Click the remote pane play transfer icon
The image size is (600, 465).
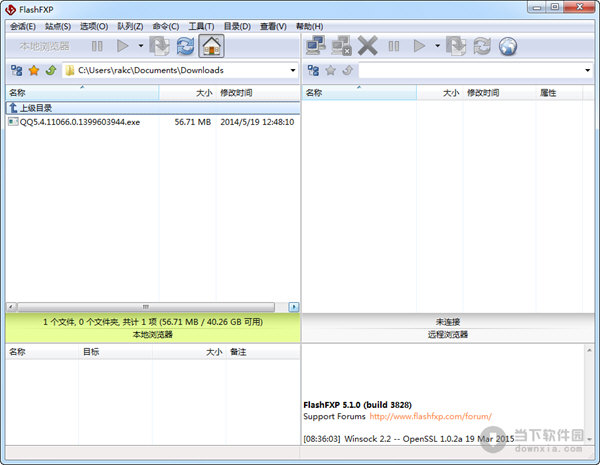click(x=419, y=46)
